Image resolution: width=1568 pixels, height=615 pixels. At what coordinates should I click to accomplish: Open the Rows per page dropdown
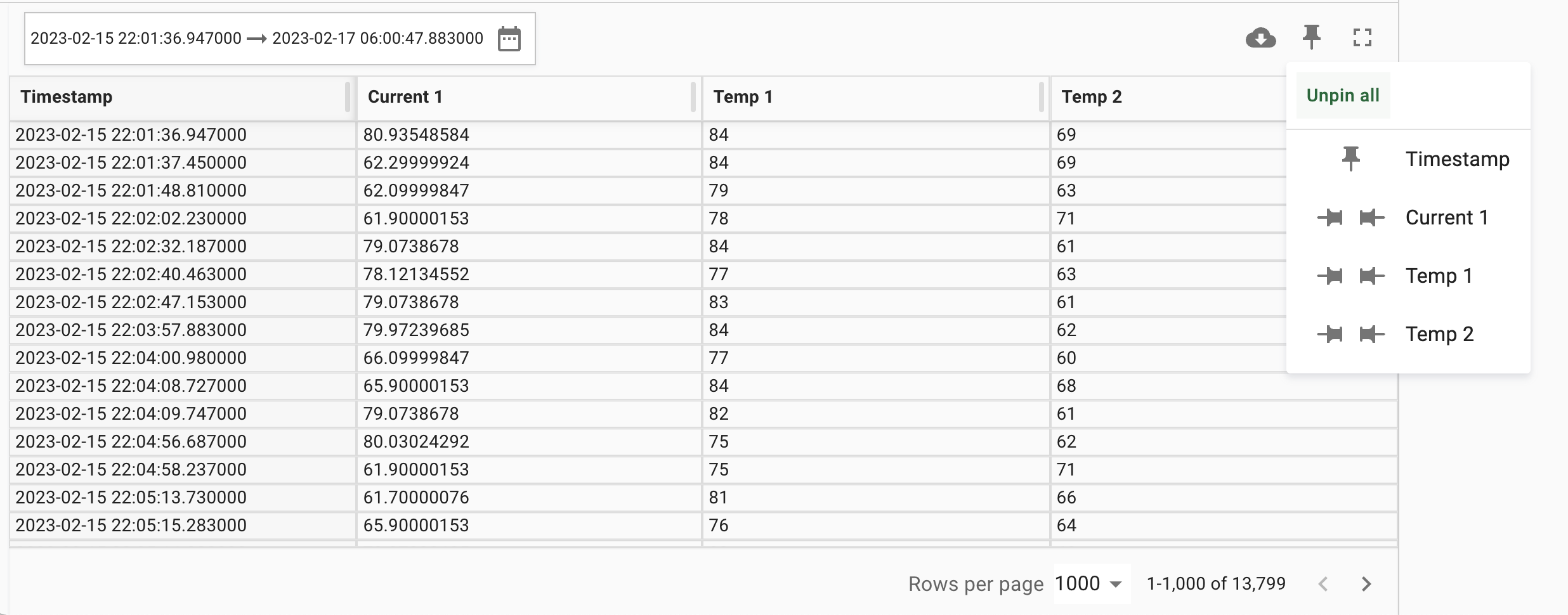coord(1090,584)
